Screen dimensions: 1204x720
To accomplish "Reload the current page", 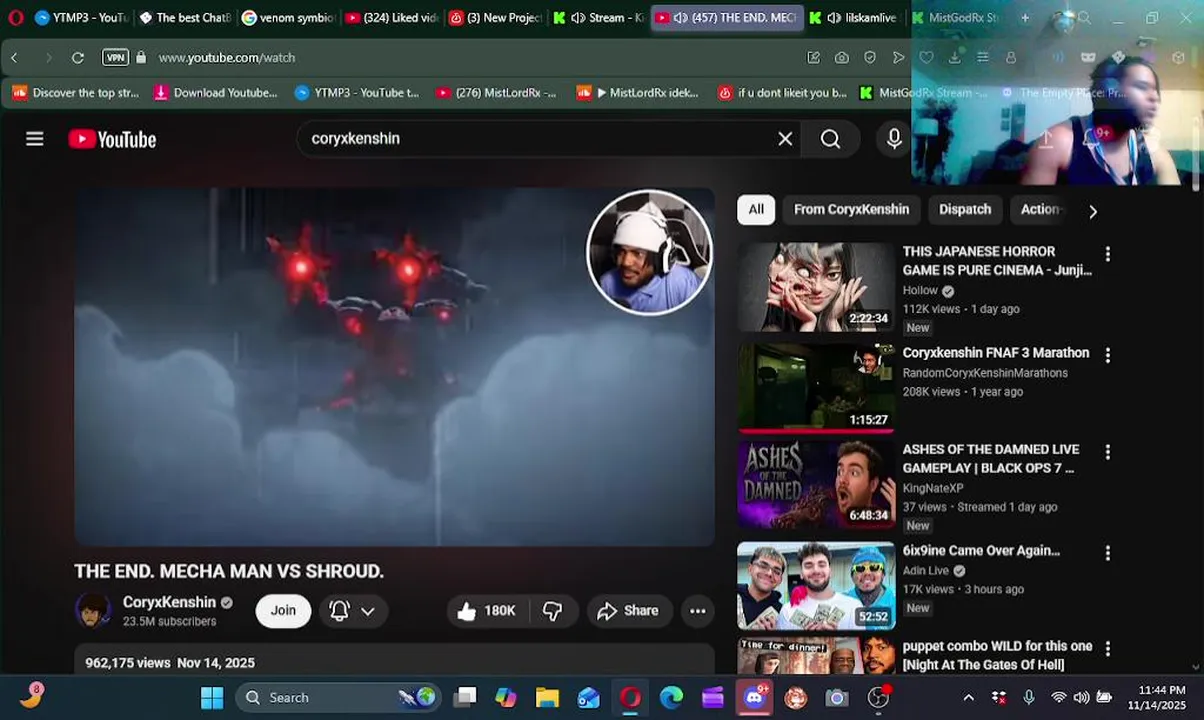I will click(78, 58).
